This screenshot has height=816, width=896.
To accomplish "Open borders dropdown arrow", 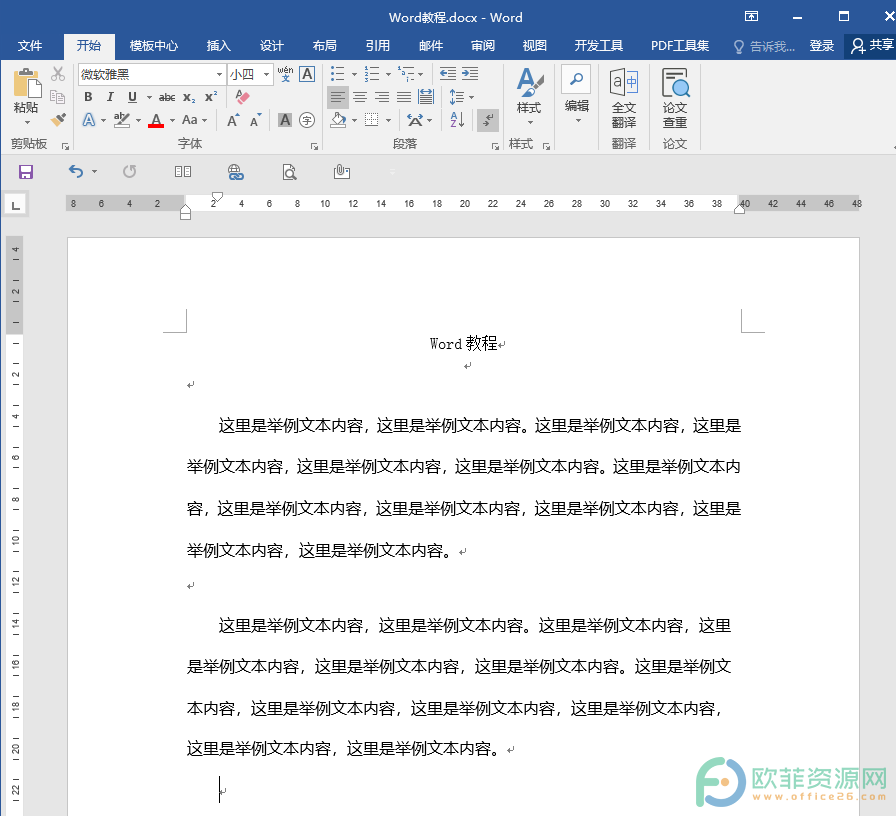I will click(x=389, y=121).
